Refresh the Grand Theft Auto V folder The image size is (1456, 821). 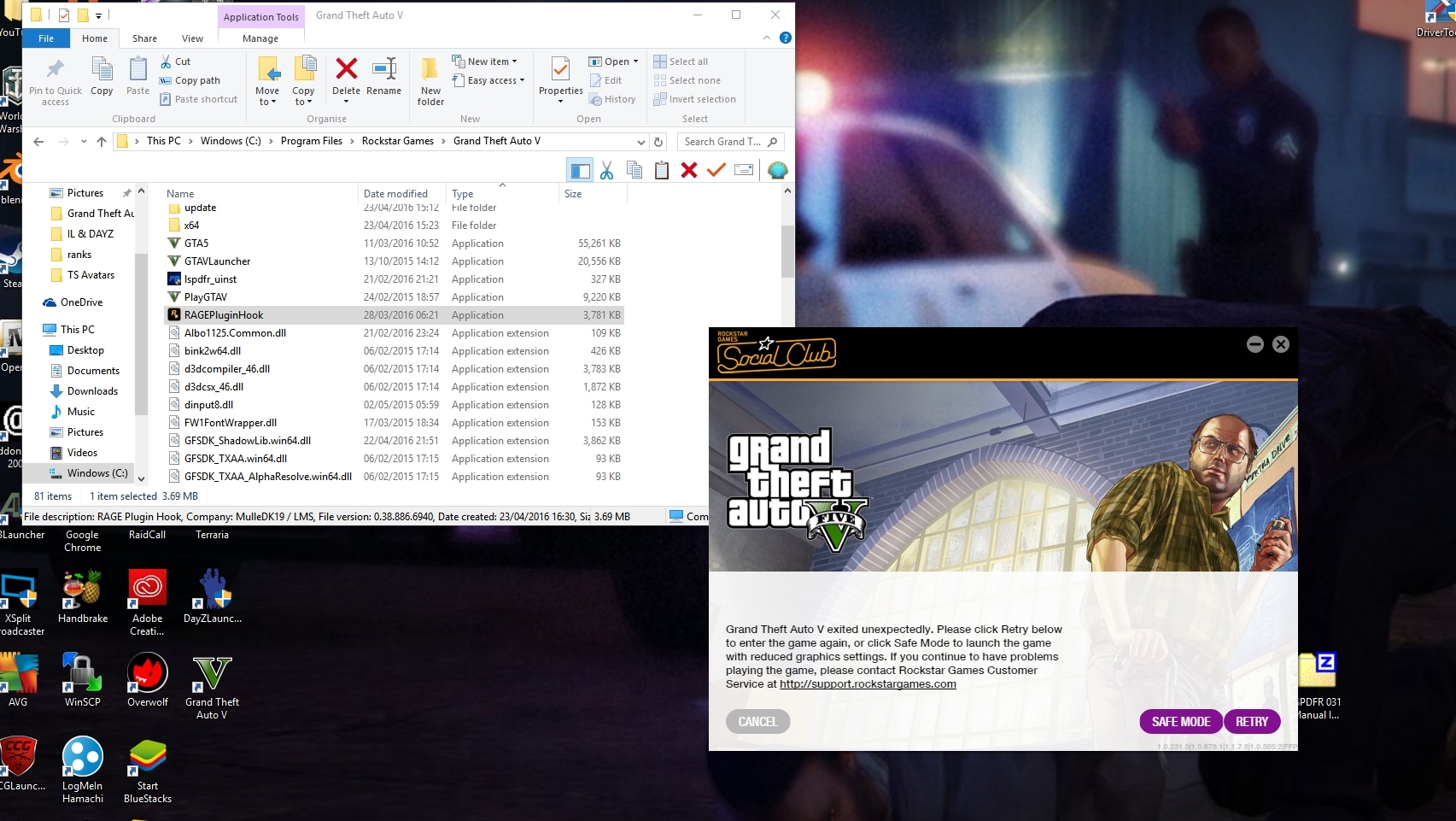tap(658, 142)
